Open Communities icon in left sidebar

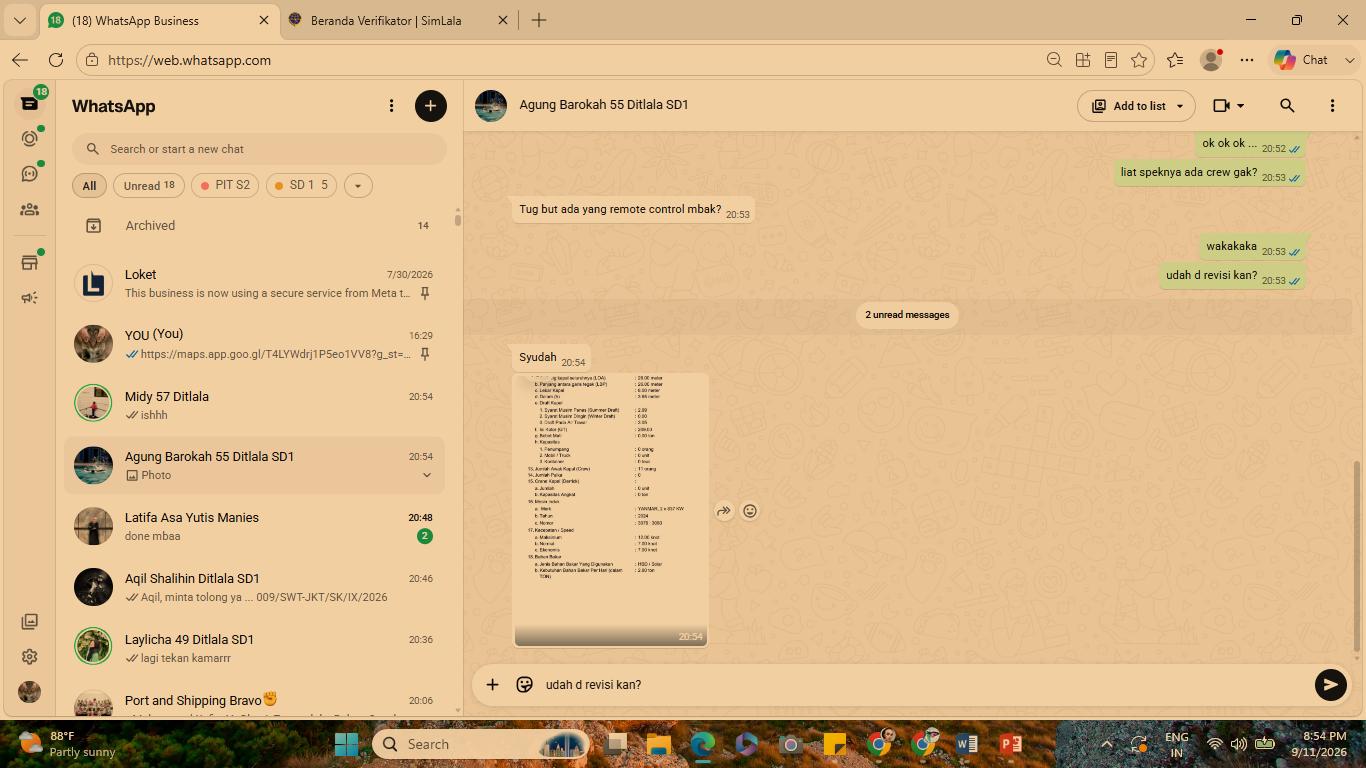point(30,209)
